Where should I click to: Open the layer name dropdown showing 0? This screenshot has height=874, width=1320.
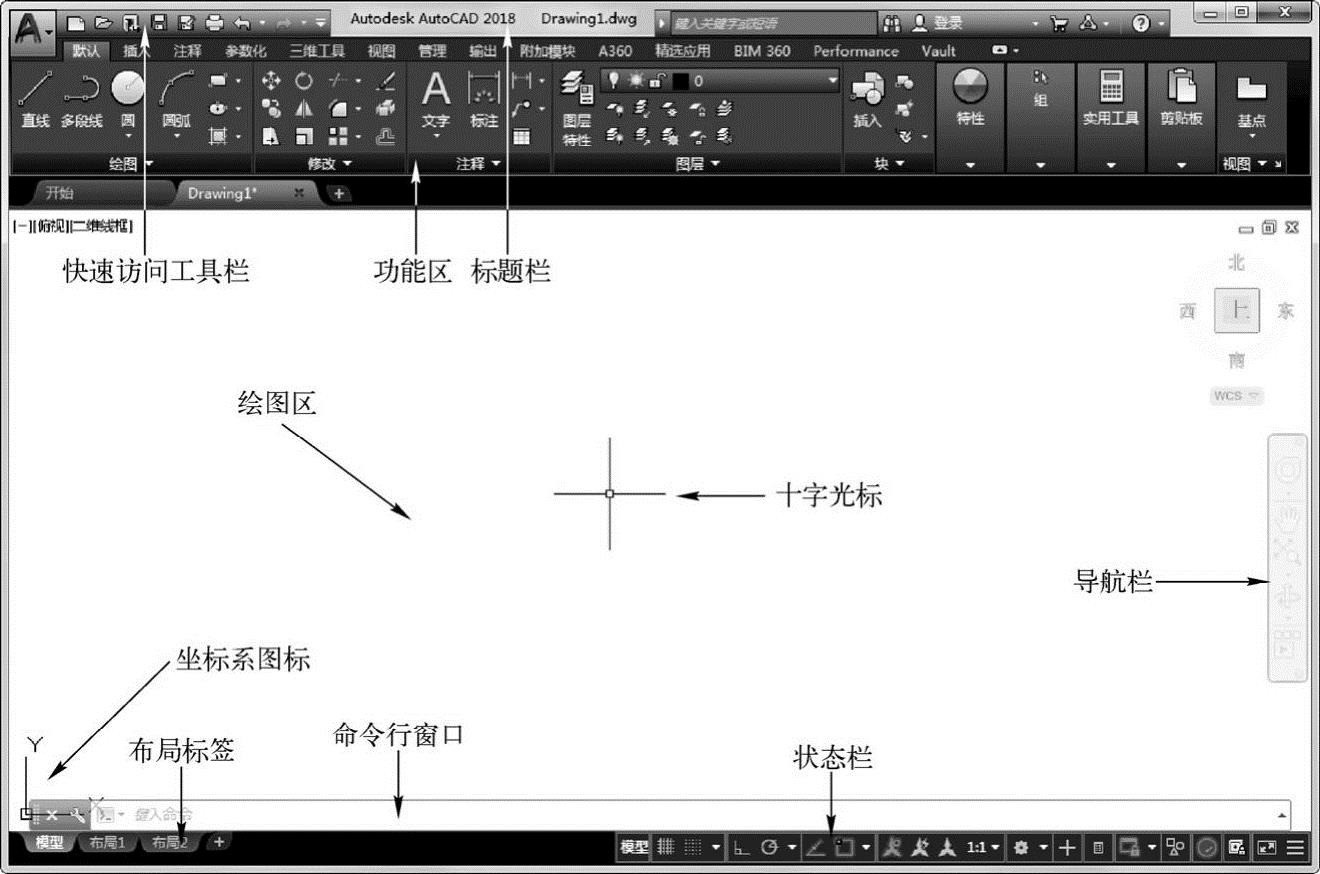(765, 80)
